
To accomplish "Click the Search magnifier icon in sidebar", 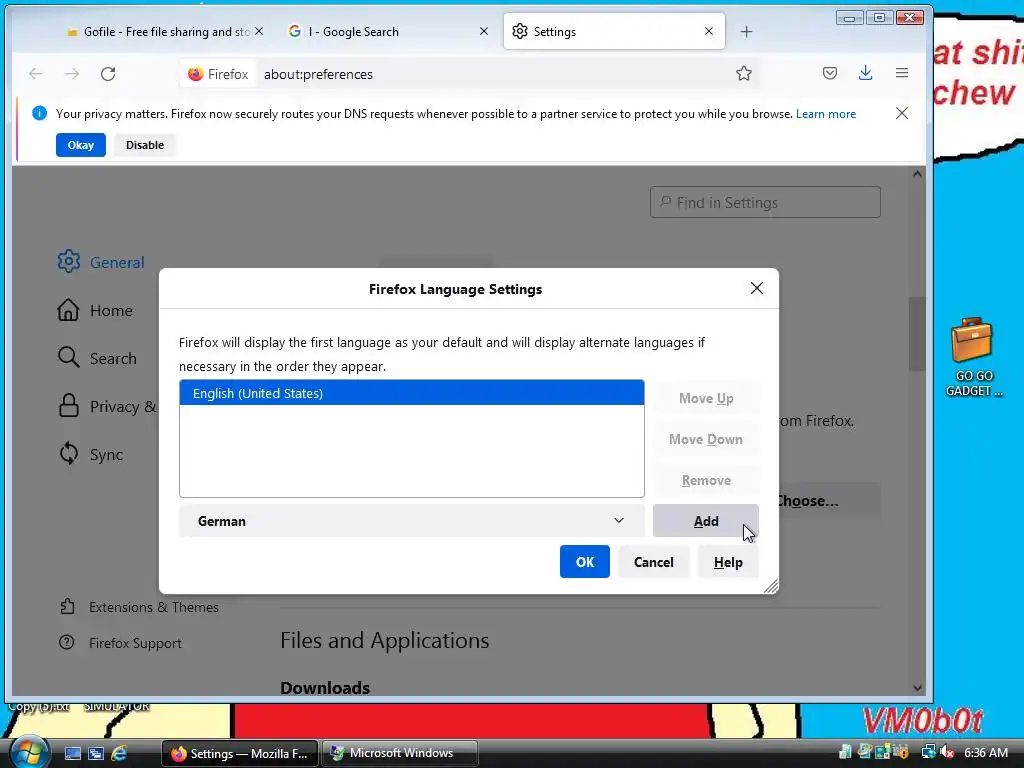I will (x=69, y=357).
